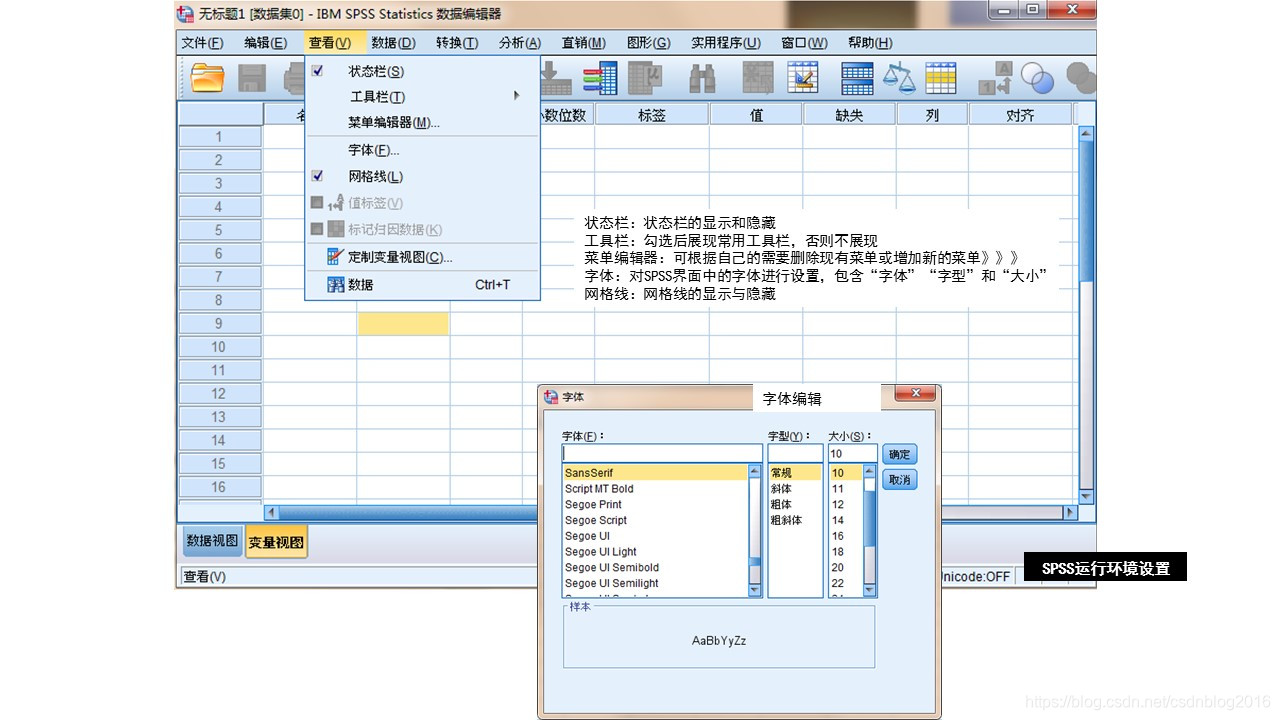Click the binoculars Find icon
This screenshot has width=1280, height=720.
point(702,78)
